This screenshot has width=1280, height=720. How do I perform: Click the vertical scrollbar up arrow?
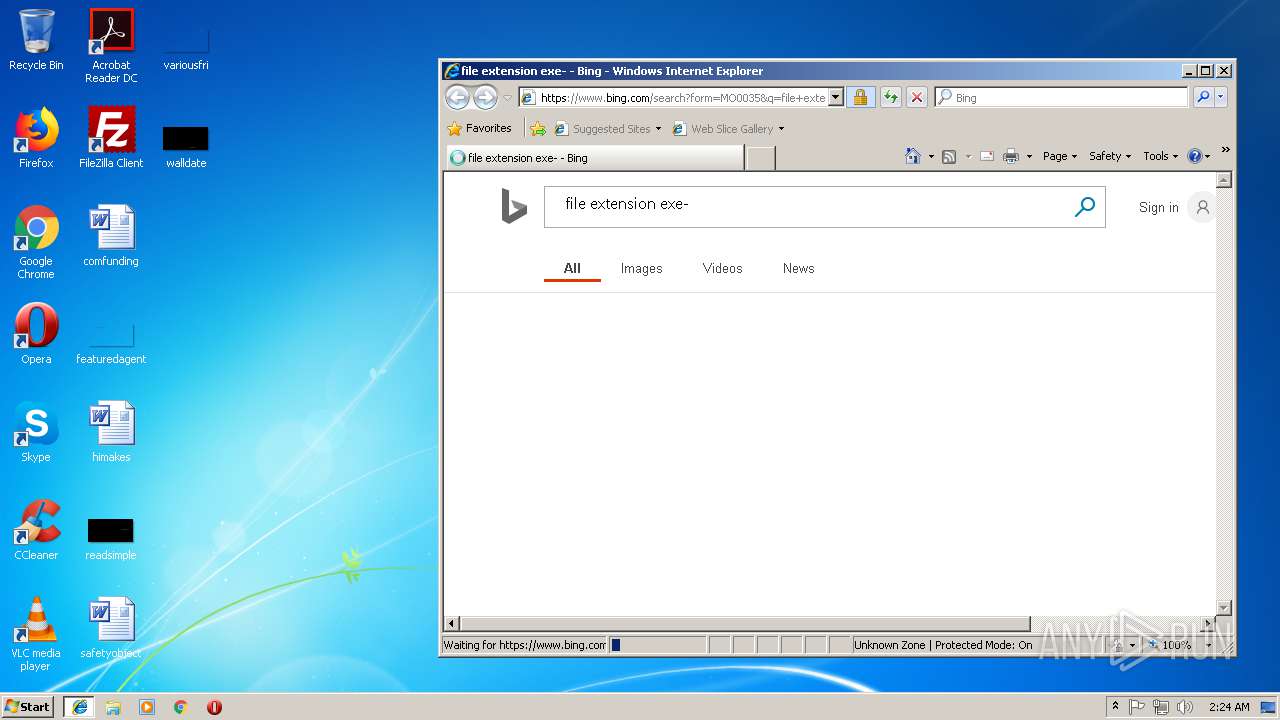tap(1223, 180)
